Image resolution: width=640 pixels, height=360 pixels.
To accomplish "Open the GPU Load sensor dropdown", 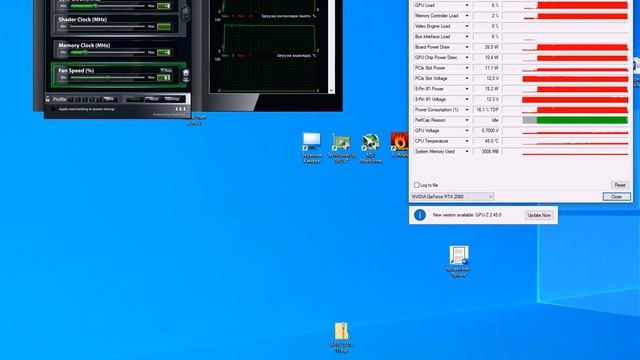I will tap(467, 5).
